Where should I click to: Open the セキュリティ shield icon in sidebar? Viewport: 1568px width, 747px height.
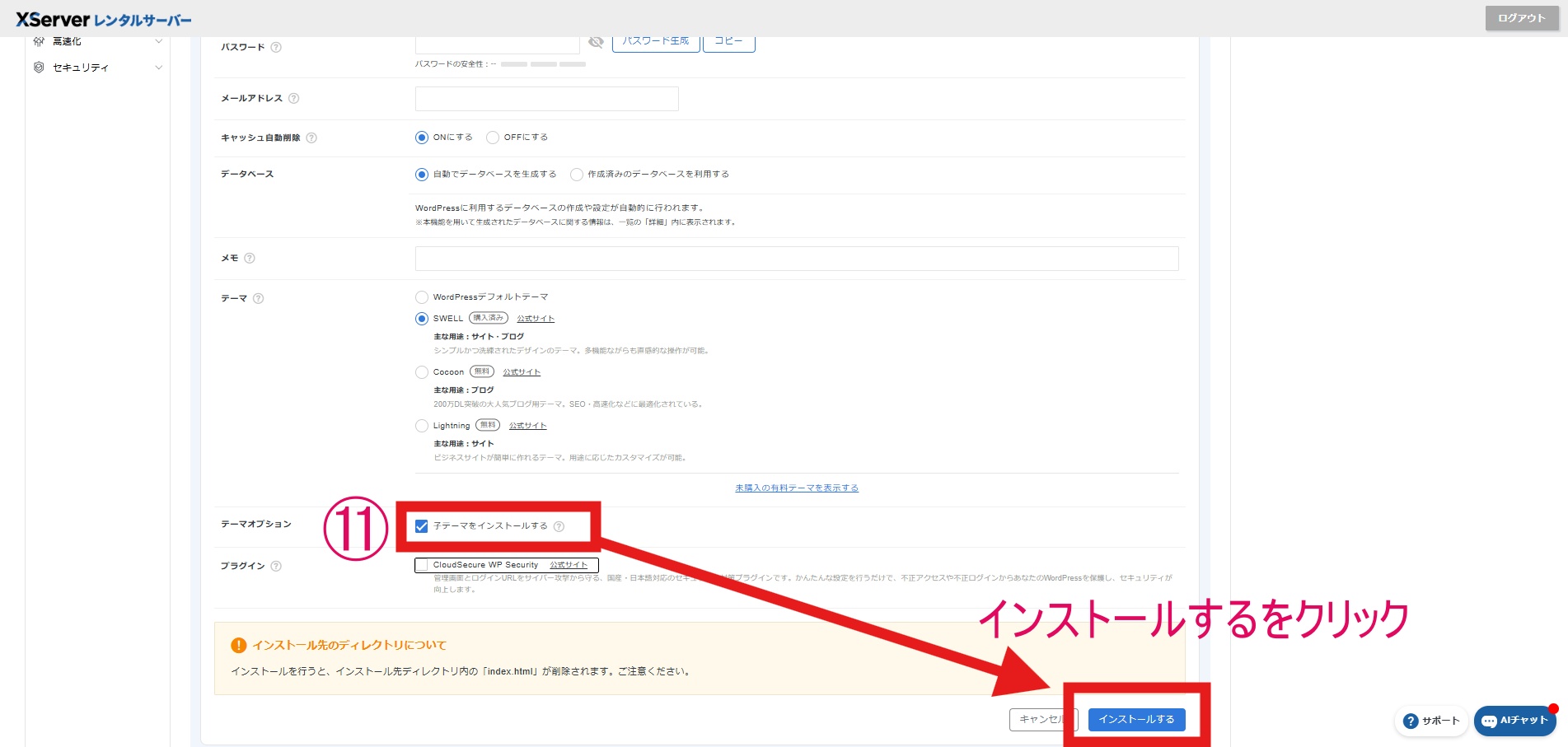pos(38,68)
